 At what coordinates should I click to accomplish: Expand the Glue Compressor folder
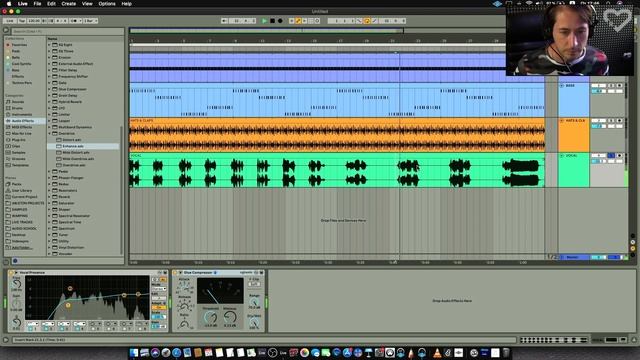click(x=49, y=89)
